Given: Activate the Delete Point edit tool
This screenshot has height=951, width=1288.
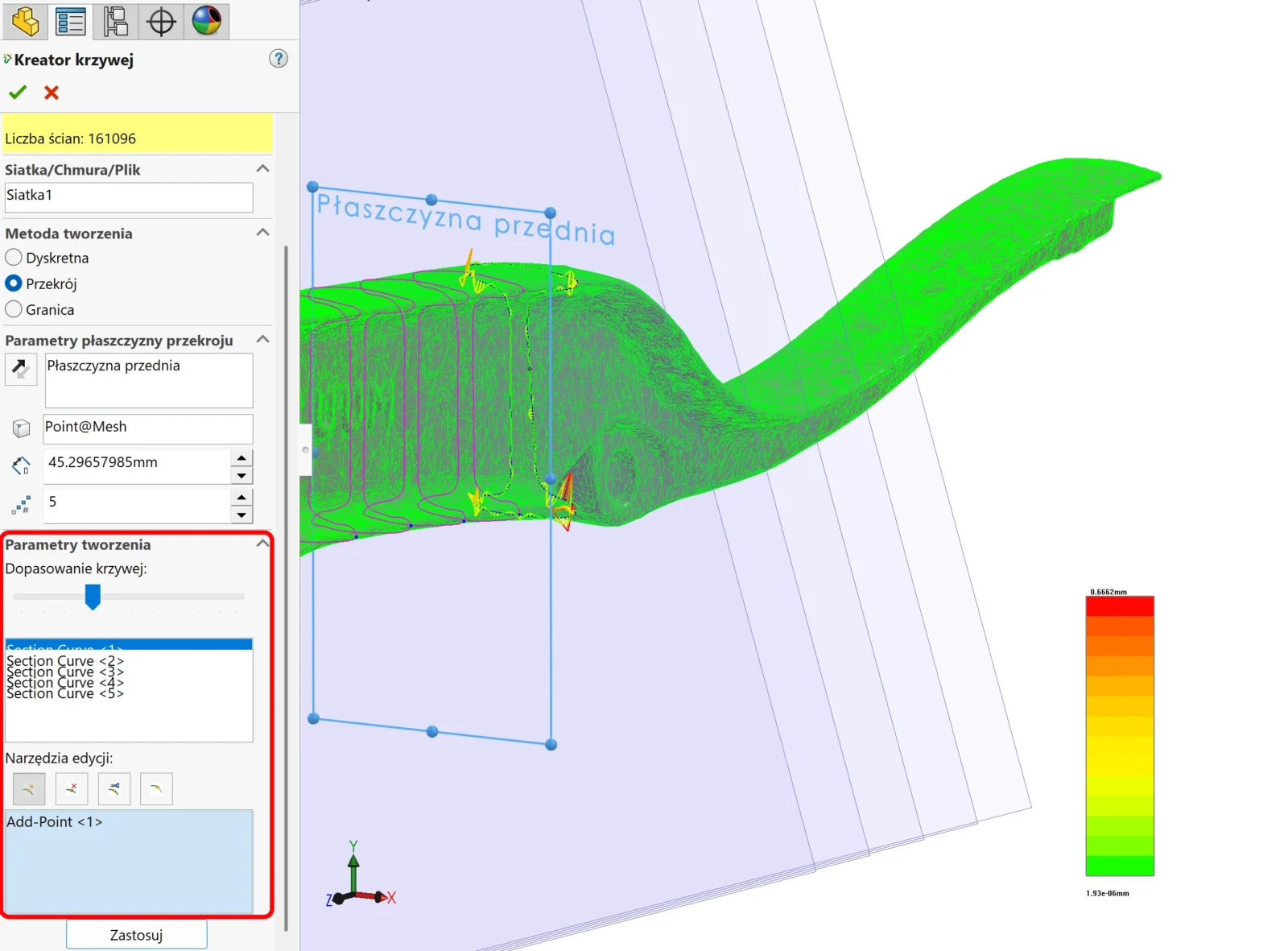Looking at the screenshot, I should (72, 789).
